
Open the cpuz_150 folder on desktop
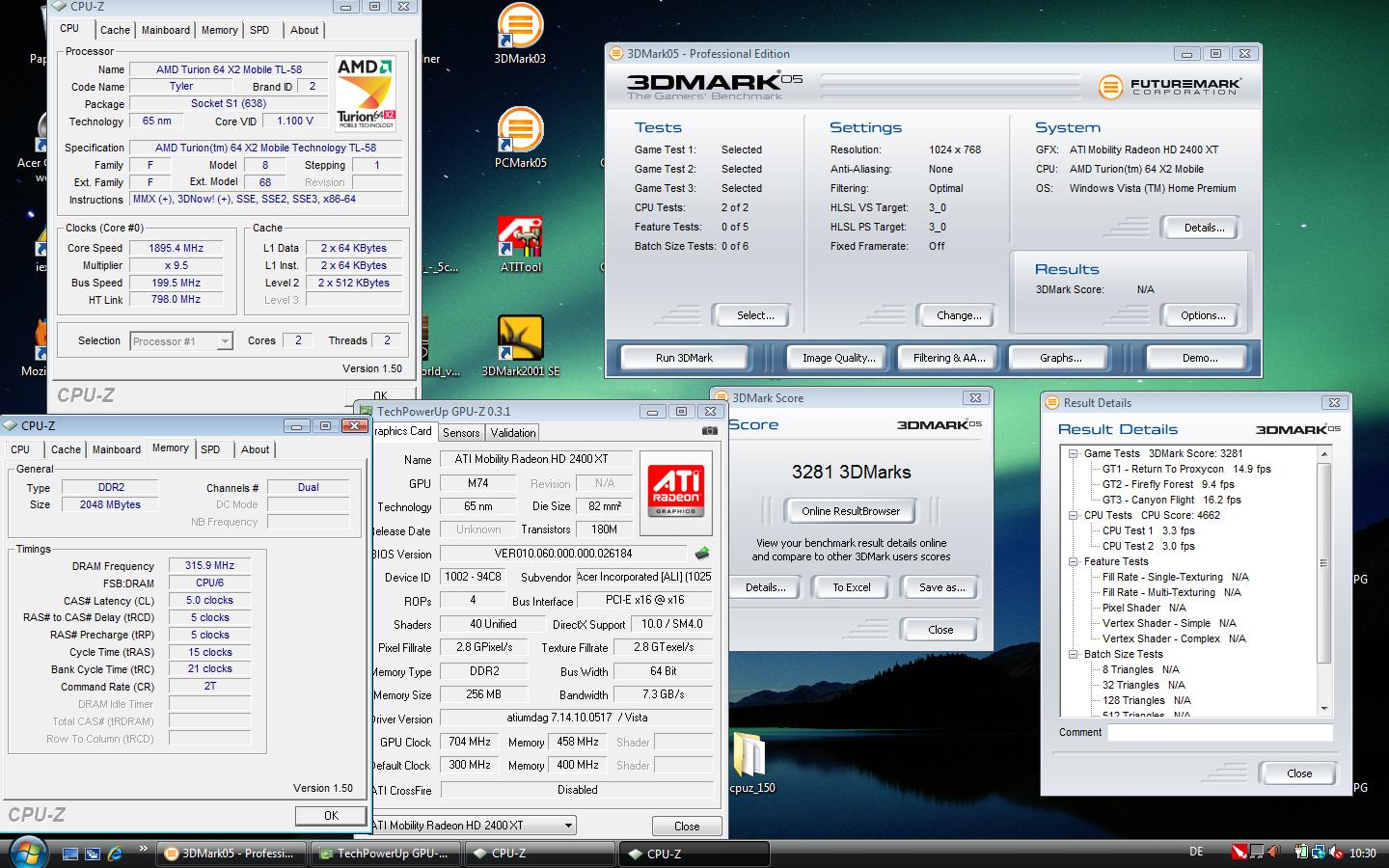(x=752, y=762)
